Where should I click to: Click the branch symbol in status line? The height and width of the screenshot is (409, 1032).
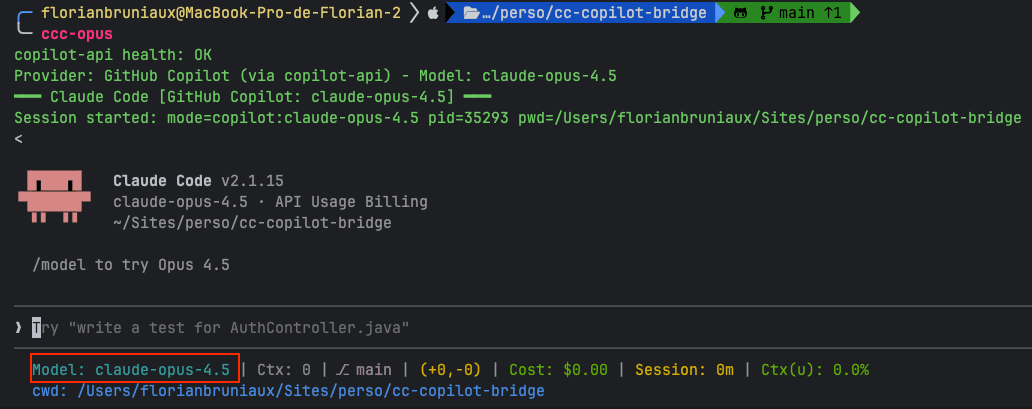point(342,370)
